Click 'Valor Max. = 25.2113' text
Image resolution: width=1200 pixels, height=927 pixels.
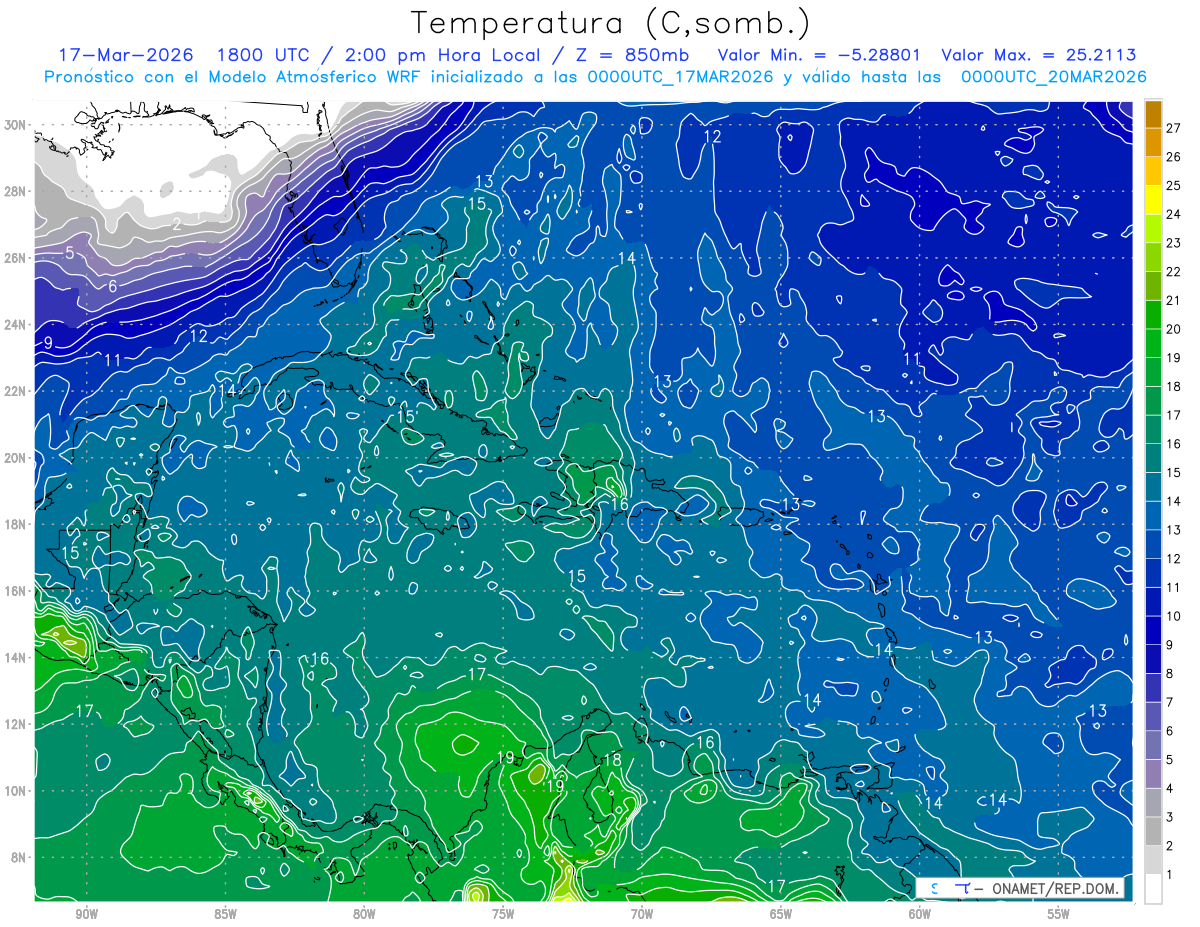pos(1039,55)
